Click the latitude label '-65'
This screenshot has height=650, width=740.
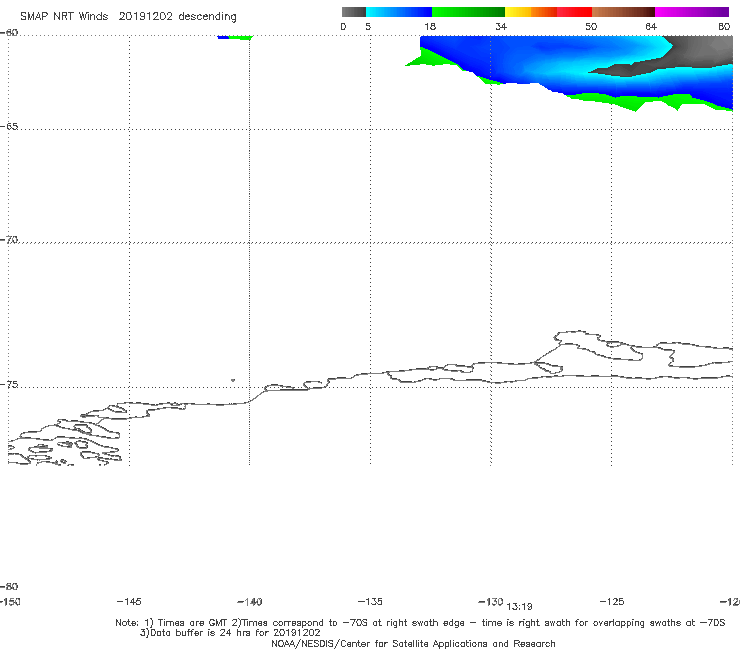(x=9, y=127)
